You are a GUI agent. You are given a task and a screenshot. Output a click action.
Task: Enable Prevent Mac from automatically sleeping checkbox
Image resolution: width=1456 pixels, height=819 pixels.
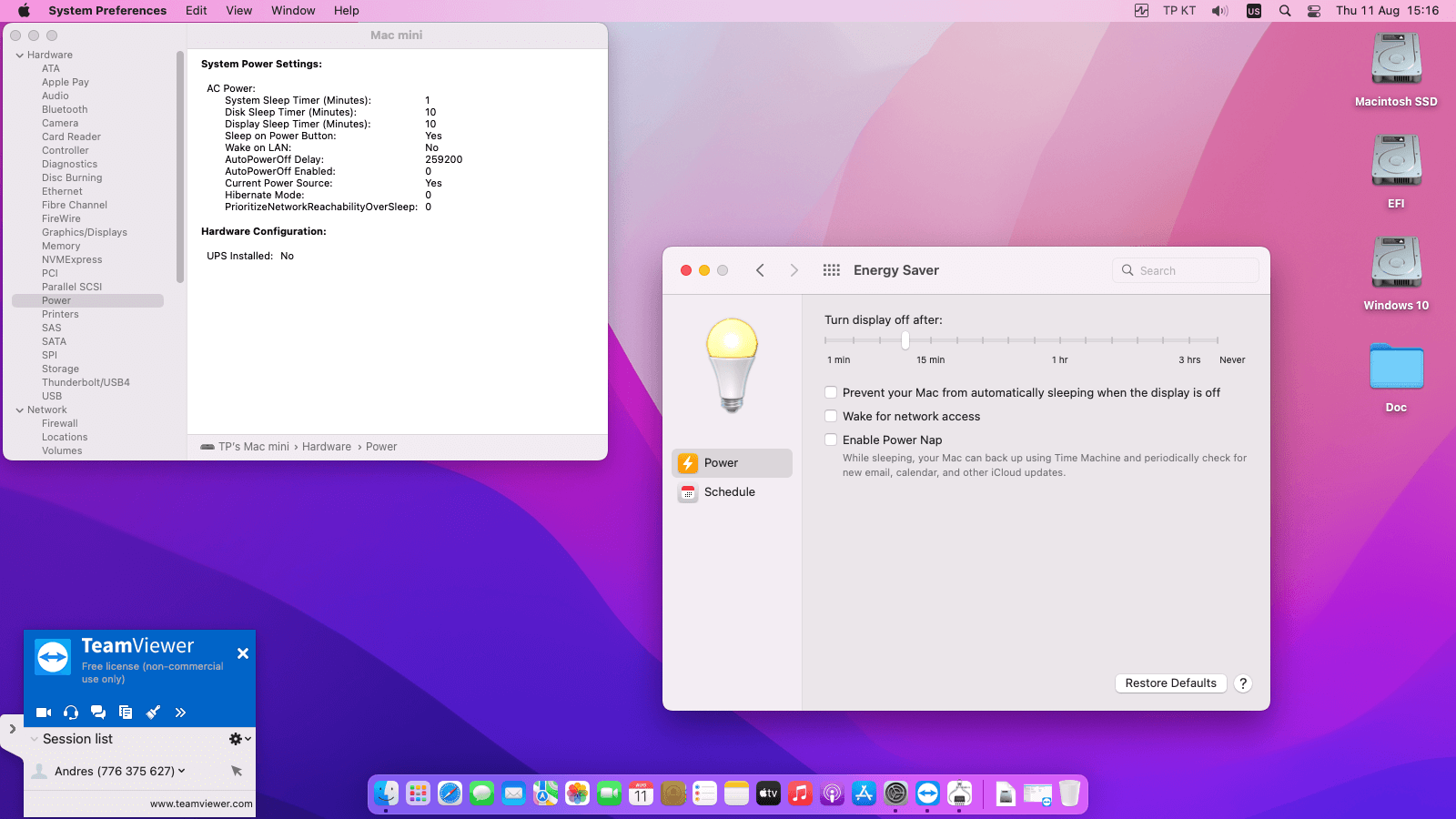point(831,392)
